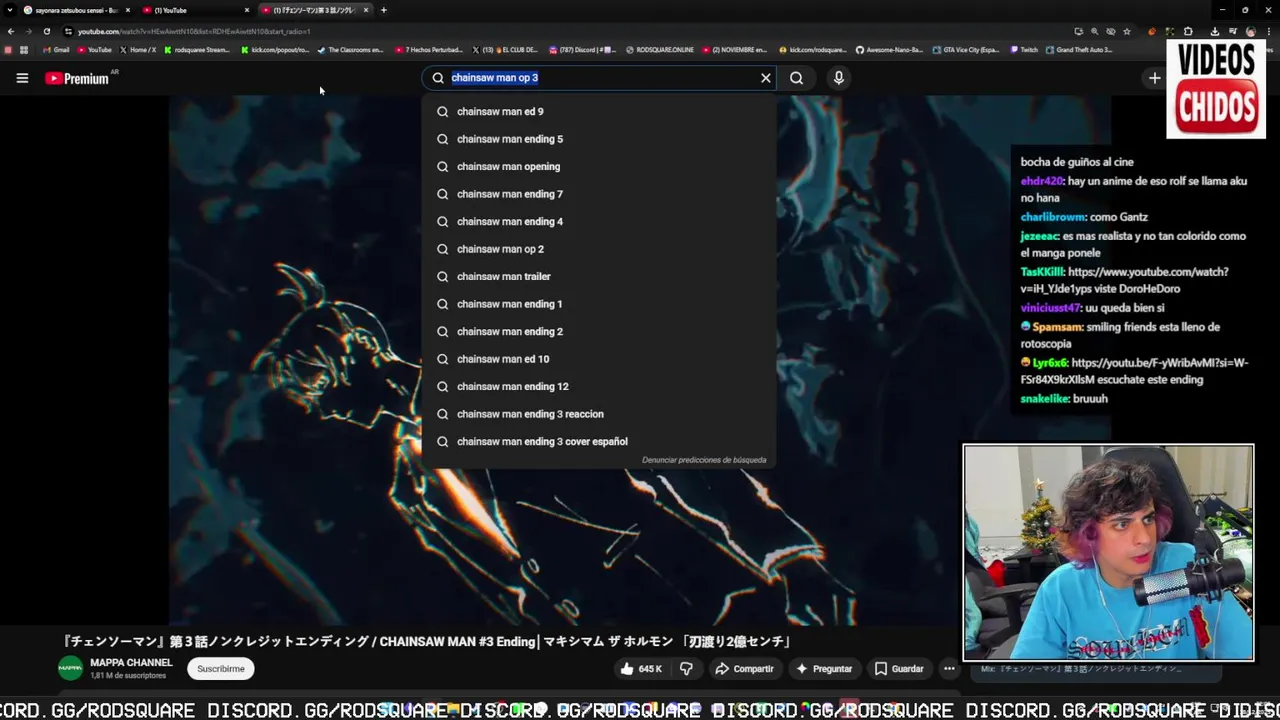The width and height of the screenshot is (1280, 720).
Task: Click the YouTube Premium logo
Action: click(x=77, y=78)
